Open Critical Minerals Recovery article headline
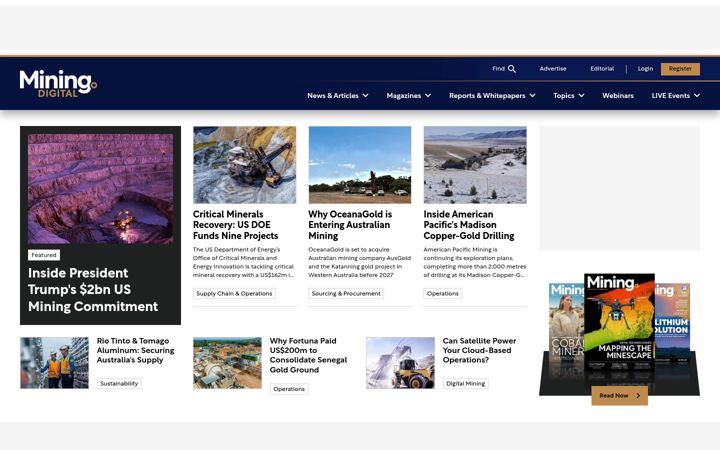720x450 pixels. coord(236,225)
